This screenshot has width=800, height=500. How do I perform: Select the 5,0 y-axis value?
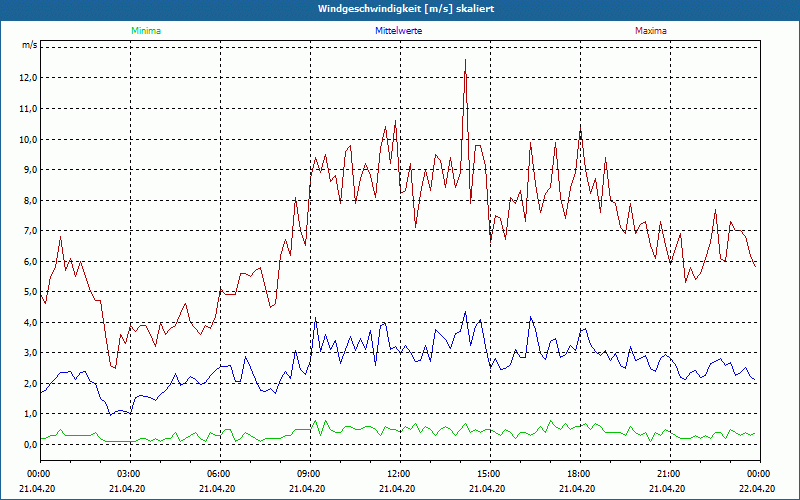[31, 292]
